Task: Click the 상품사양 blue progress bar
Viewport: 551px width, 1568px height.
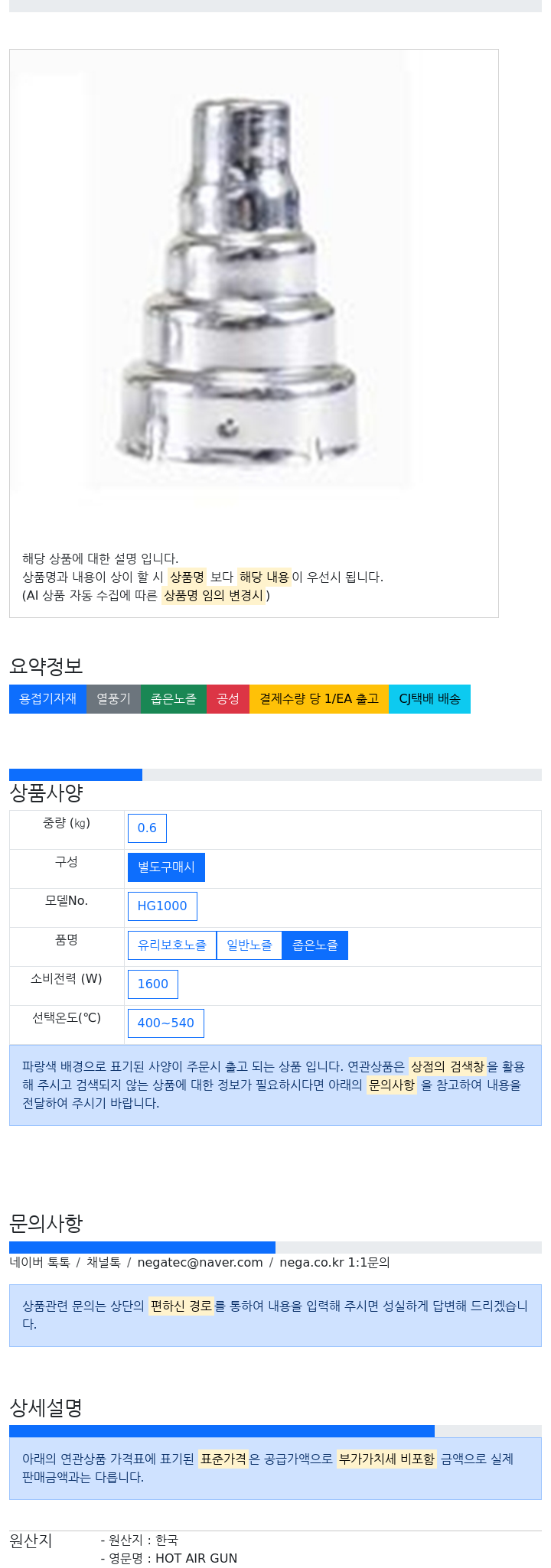Action: 76,775
